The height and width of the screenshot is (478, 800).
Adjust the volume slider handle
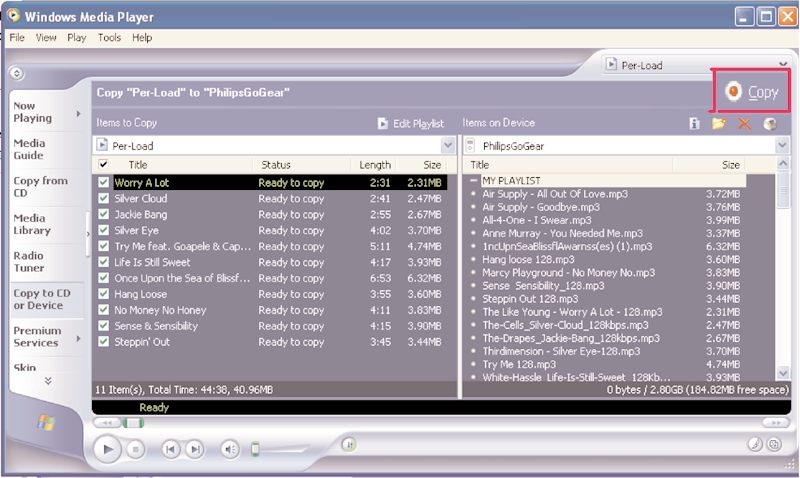pos(255,449)
